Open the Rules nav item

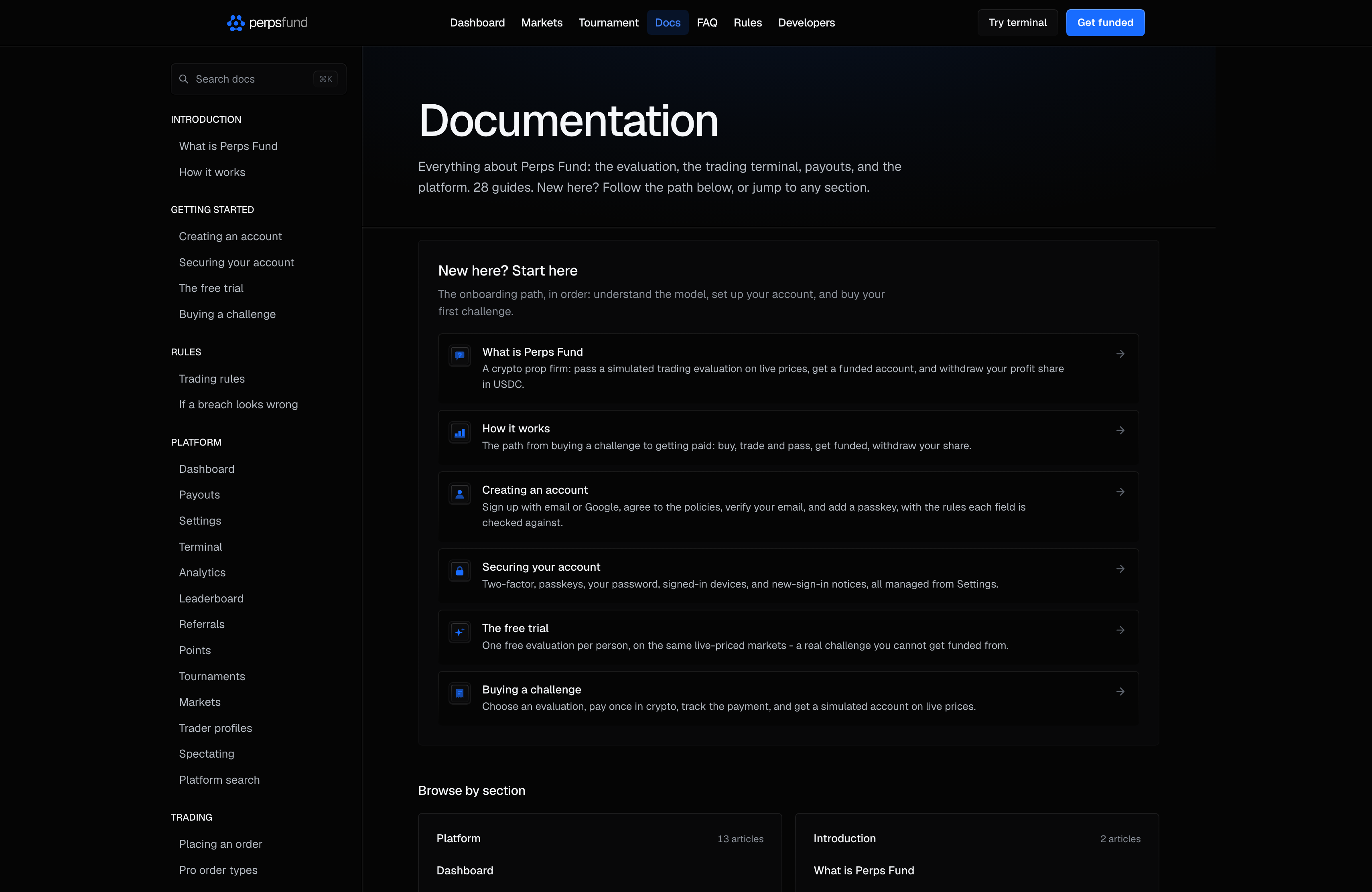(748, 22)
